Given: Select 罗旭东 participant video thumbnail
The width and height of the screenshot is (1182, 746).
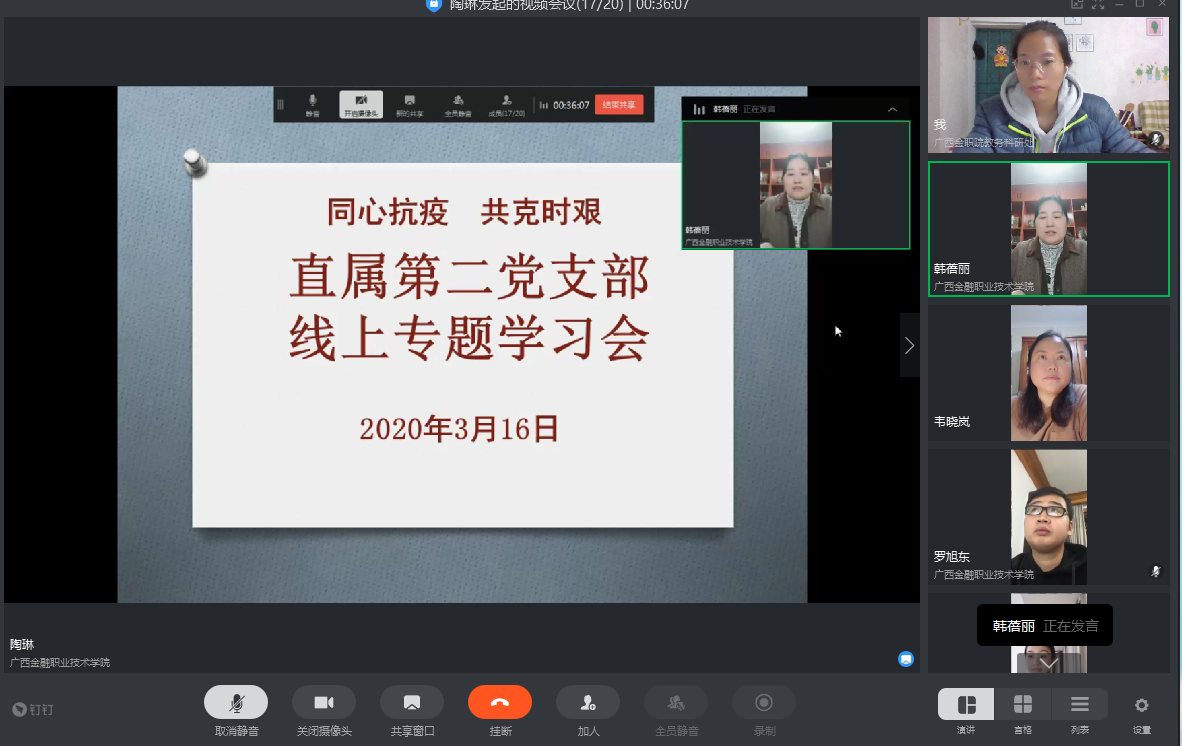Looking at the screenshot, I should [x=1048, y=516].
